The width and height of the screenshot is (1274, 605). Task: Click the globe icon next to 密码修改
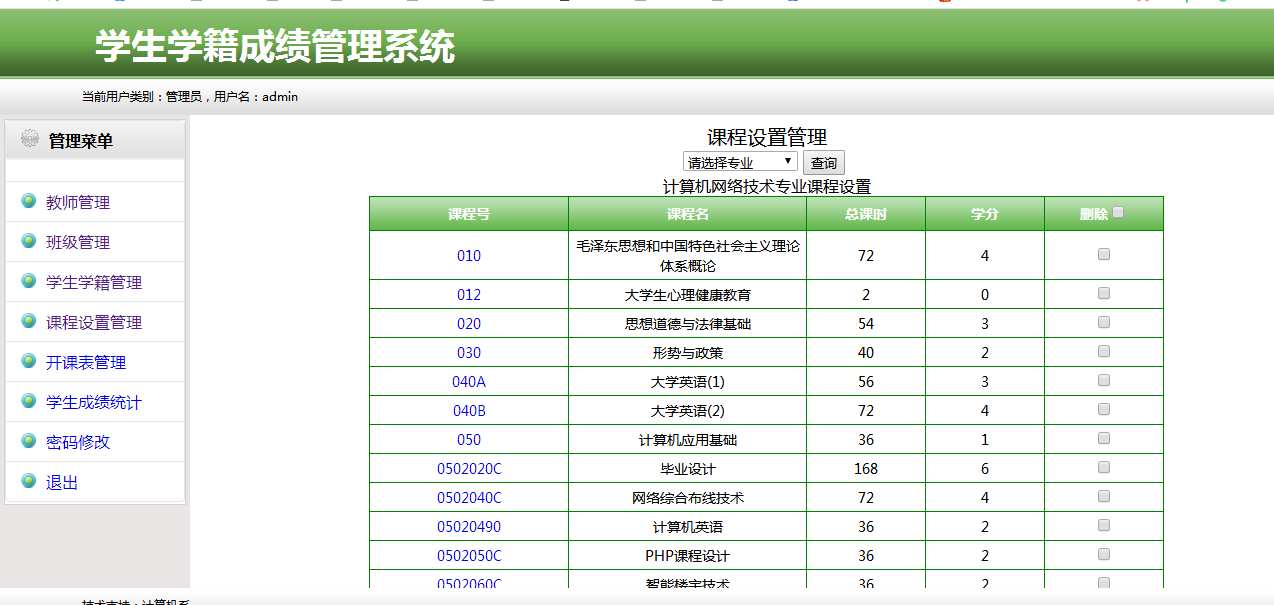click(x=29, y=441)
